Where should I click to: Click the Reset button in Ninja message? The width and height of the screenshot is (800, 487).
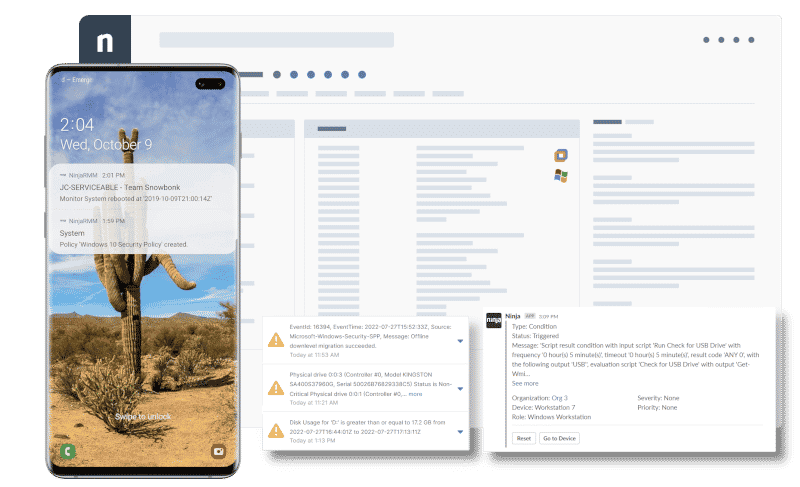(x=524, y=438)
